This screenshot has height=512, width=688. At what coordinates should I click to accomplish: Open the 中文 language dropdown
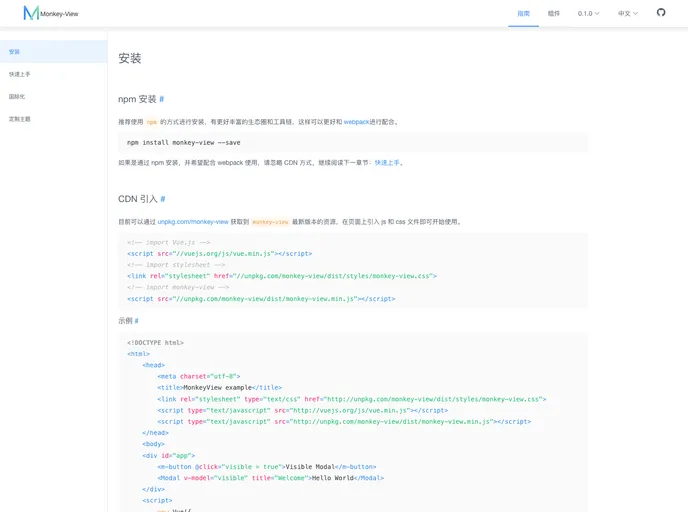[628, 14]
